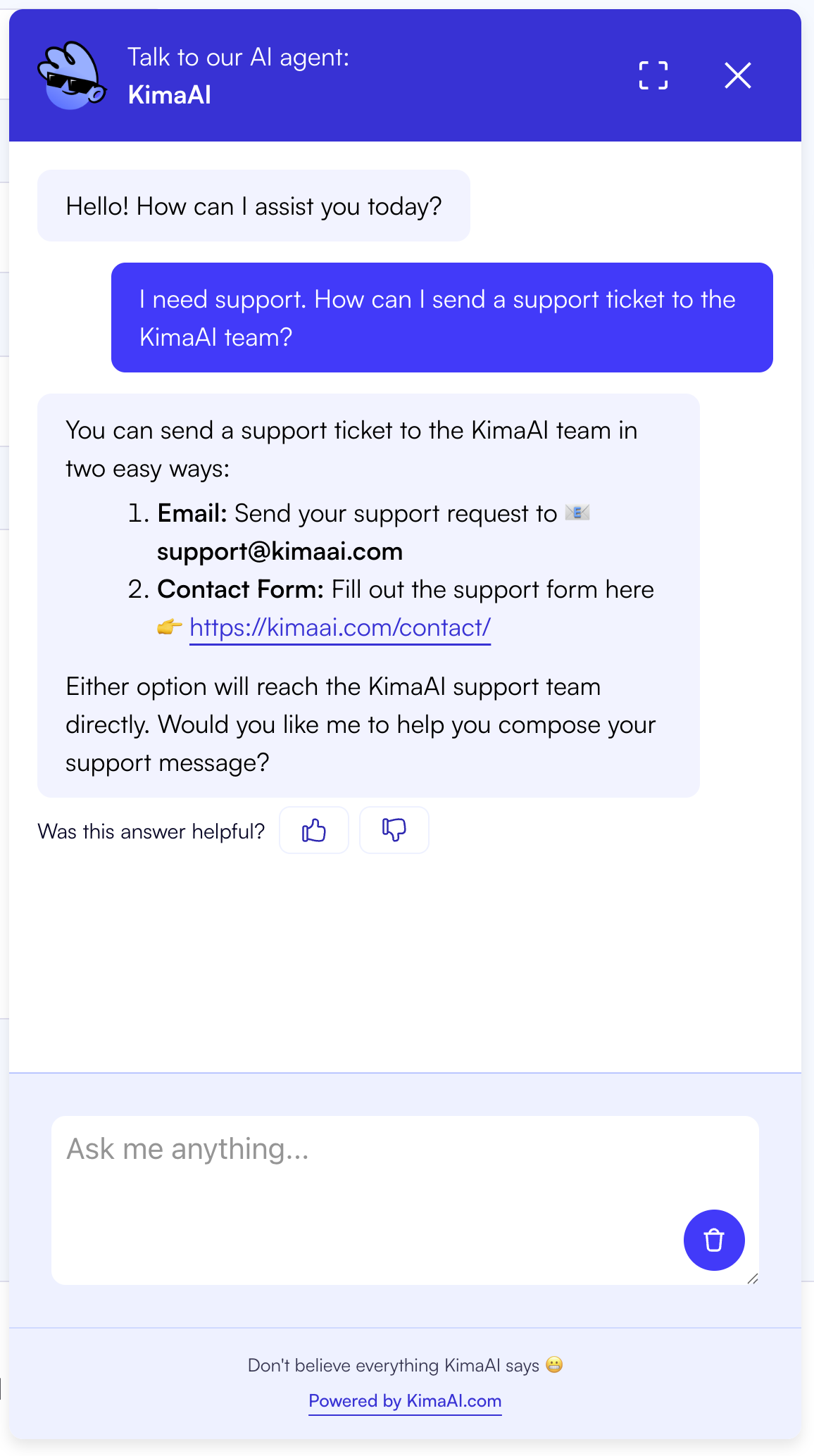Click the textarea resize handle corner

pos(753,1279)
